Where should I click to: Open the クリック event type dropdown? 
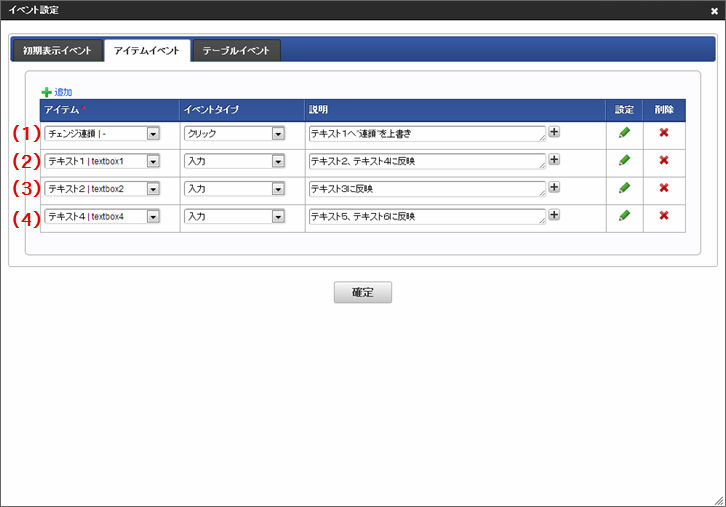tap(235, 133)
